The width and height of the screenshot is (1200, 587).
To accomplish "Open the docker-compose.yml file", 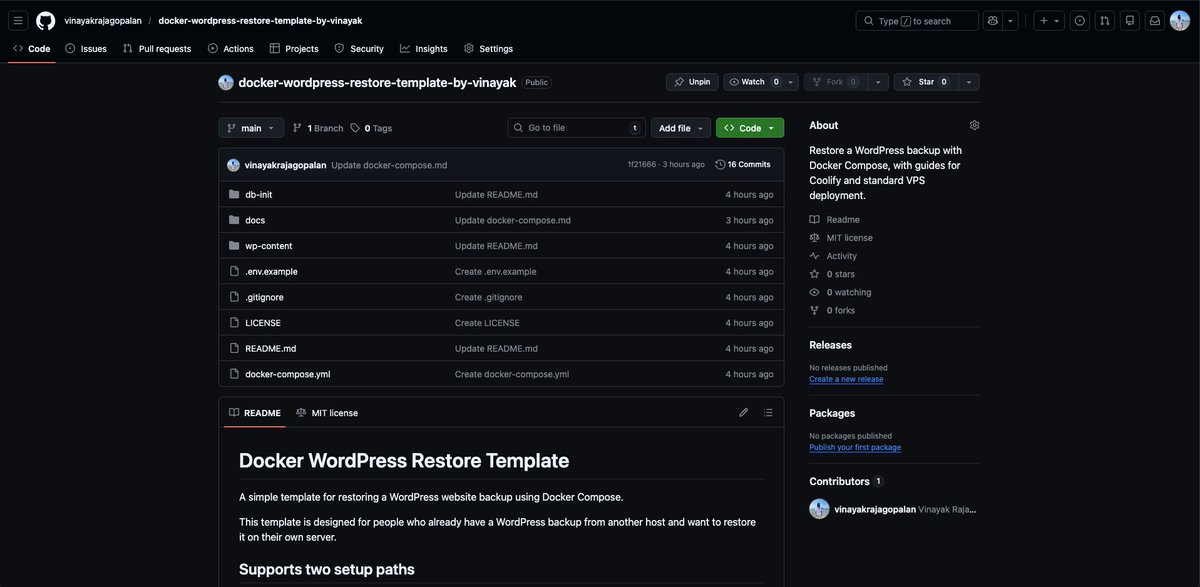I will 288,374.
